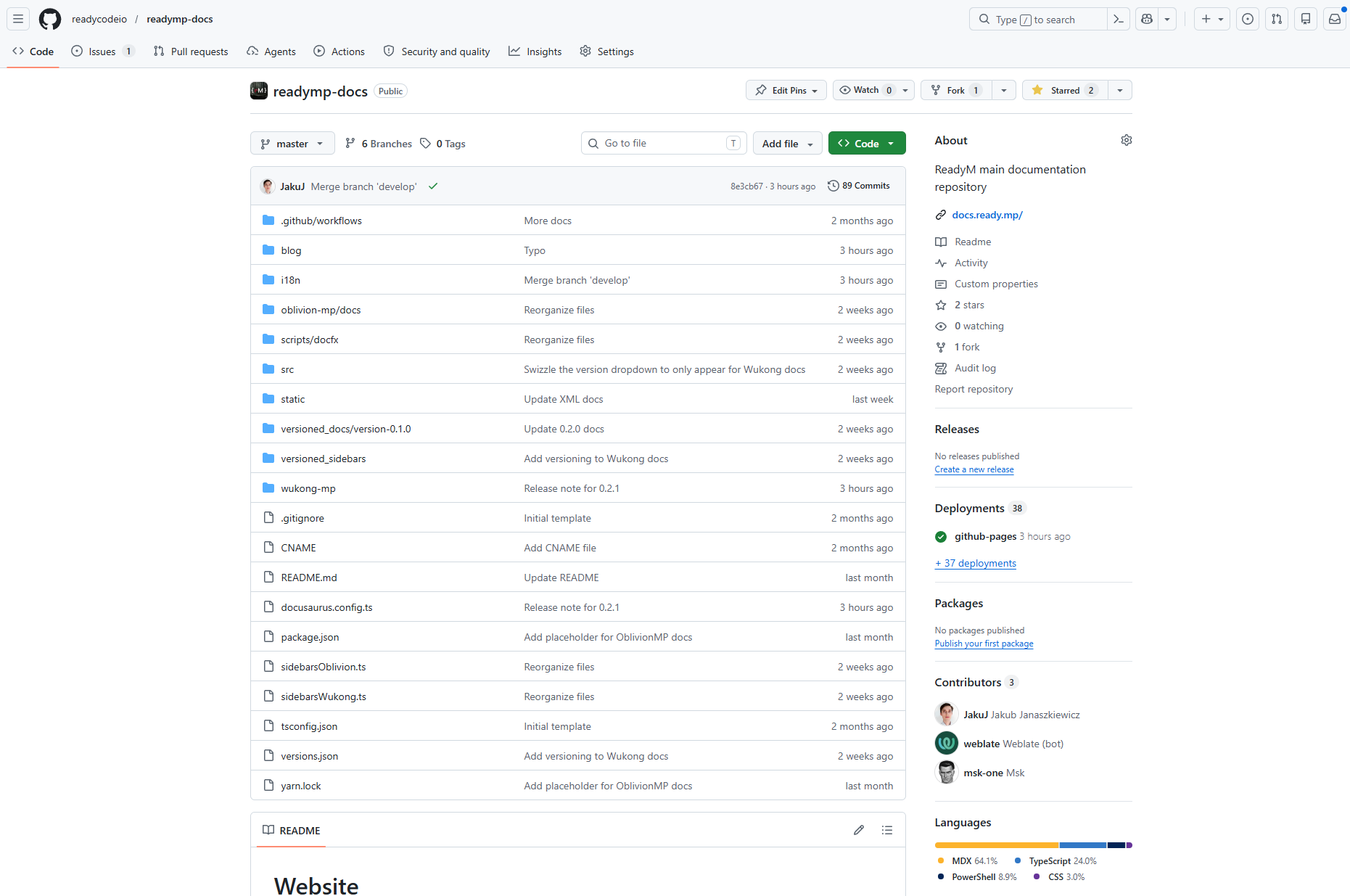Open pull requests shortcut icon in header
Image resolution: width=1350 pixels, height=896 pixels.
click(x=1277, y=20)
